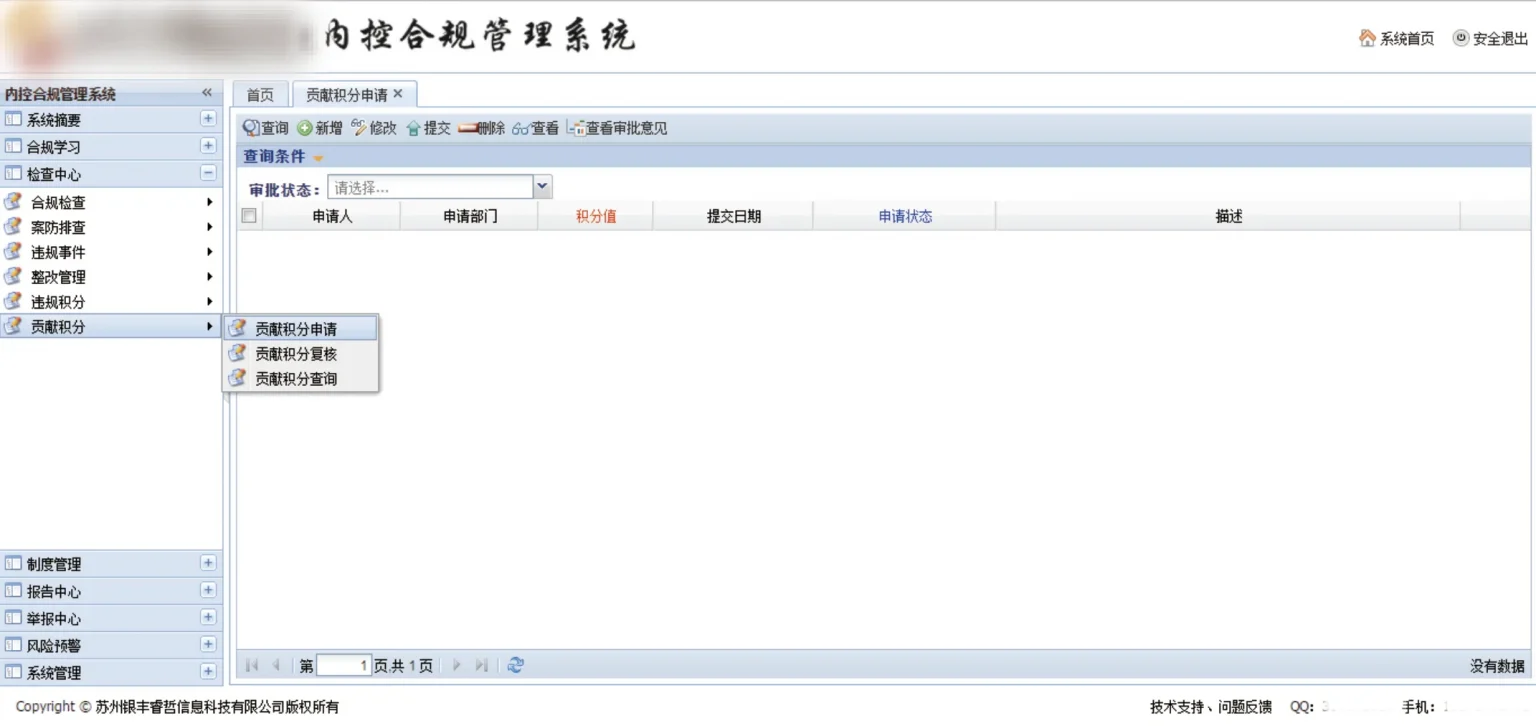Refresh the table using the pager refresh icon
Image resolution: width=1536 pixels, height=726 pixels.
(515, 665)
